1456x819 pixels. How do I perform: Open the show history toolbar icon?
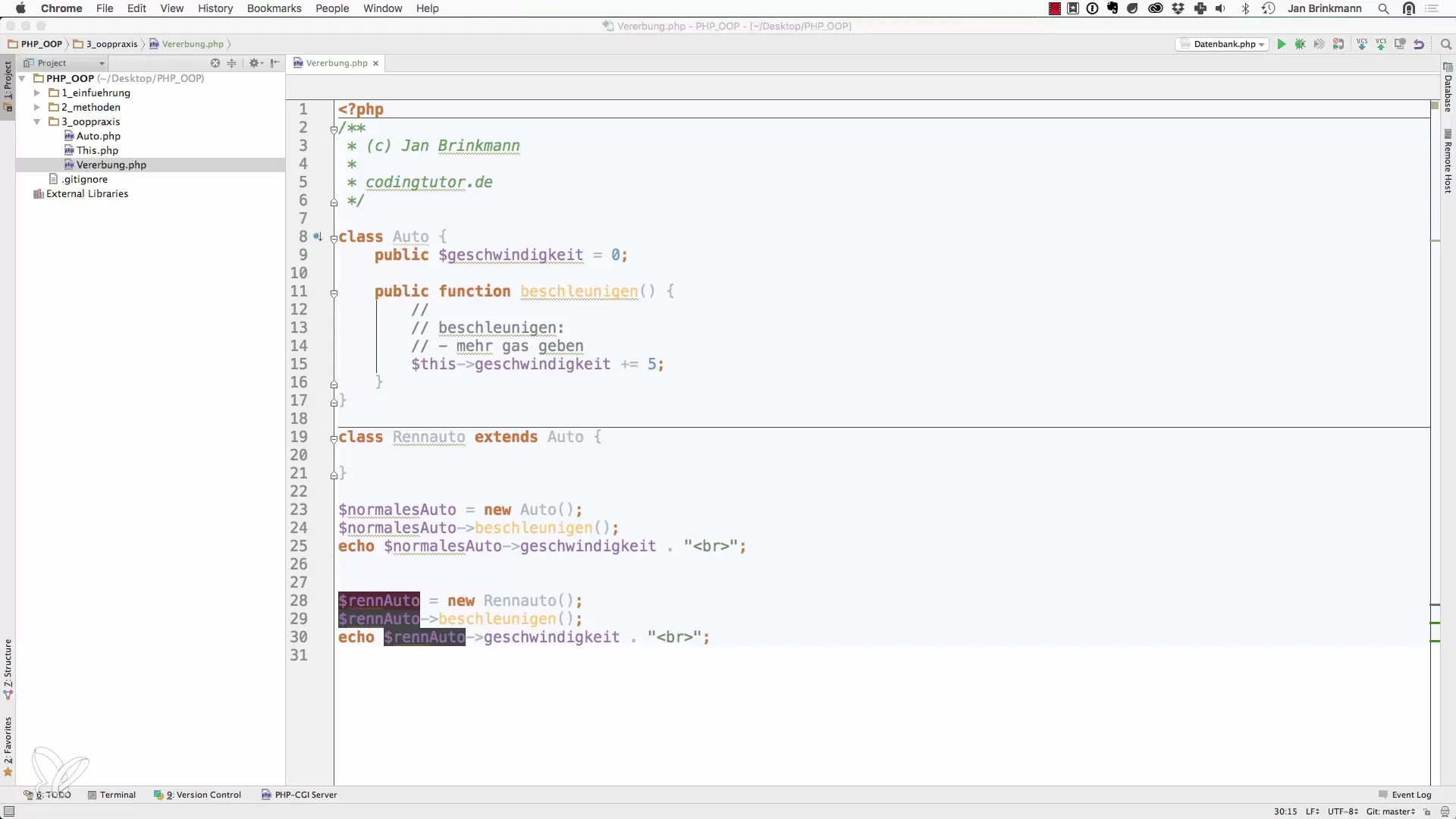click(x=1400, y=44)
